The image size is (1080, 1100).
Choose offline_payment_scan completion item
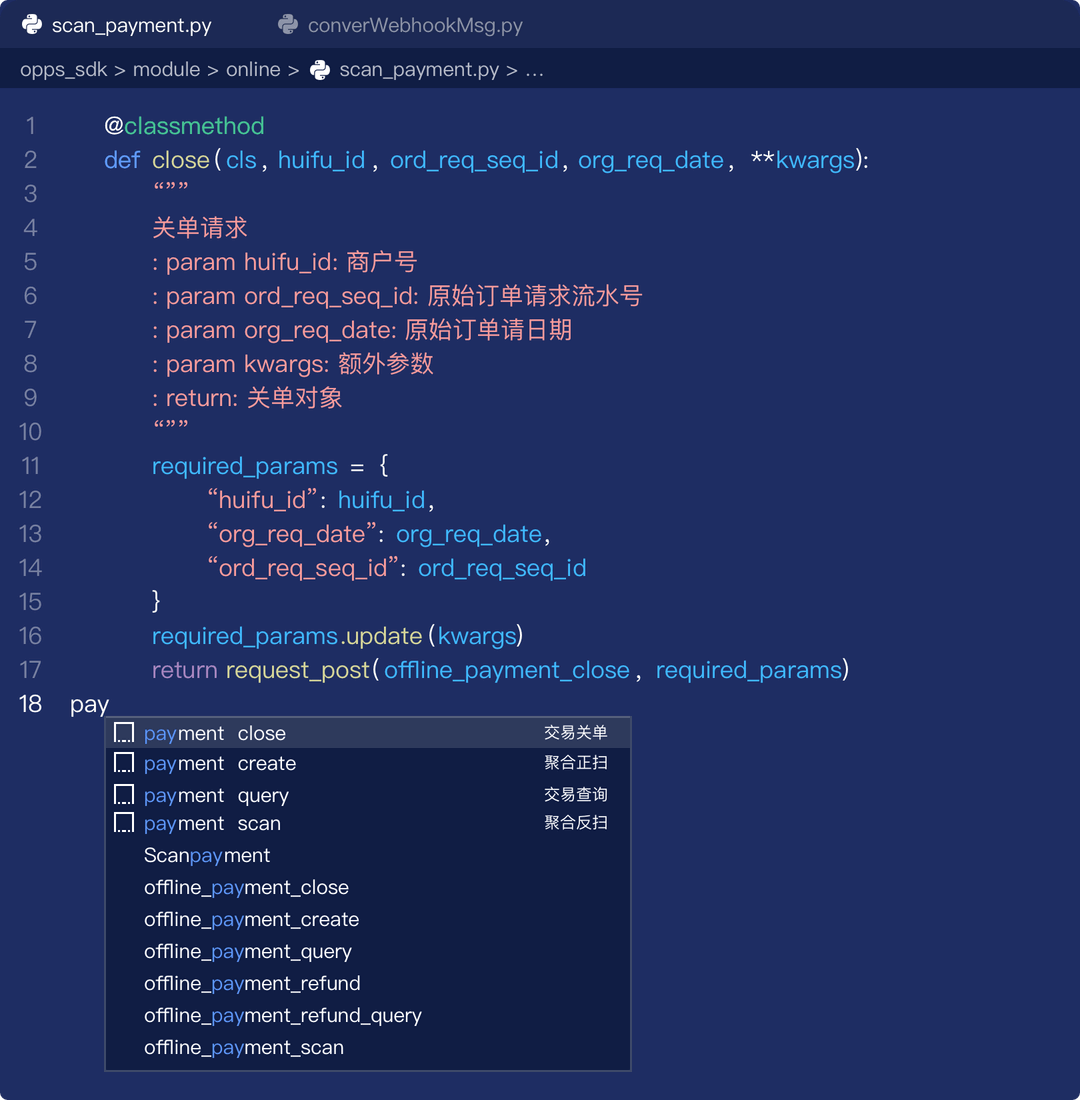click(x=244, y=1047)
